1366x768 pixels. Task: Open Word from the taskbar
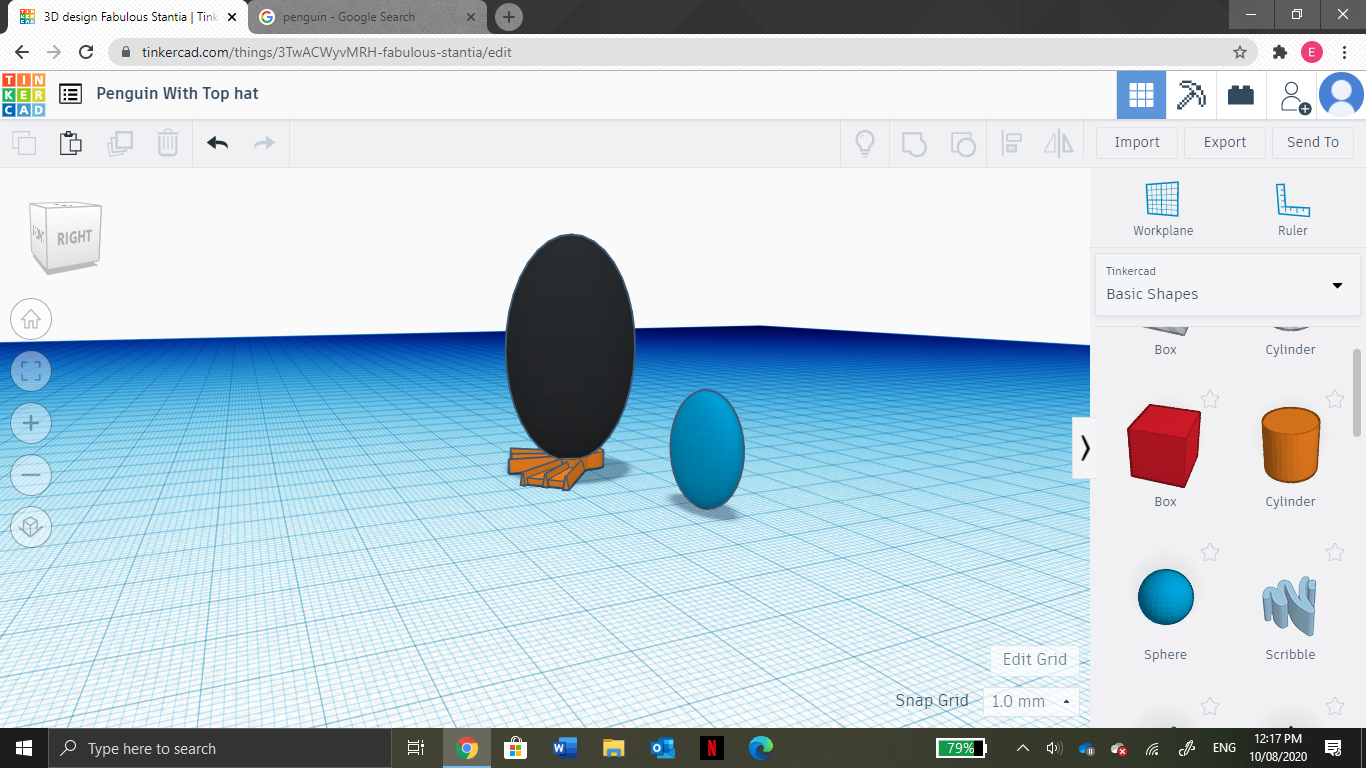[565, 748]
